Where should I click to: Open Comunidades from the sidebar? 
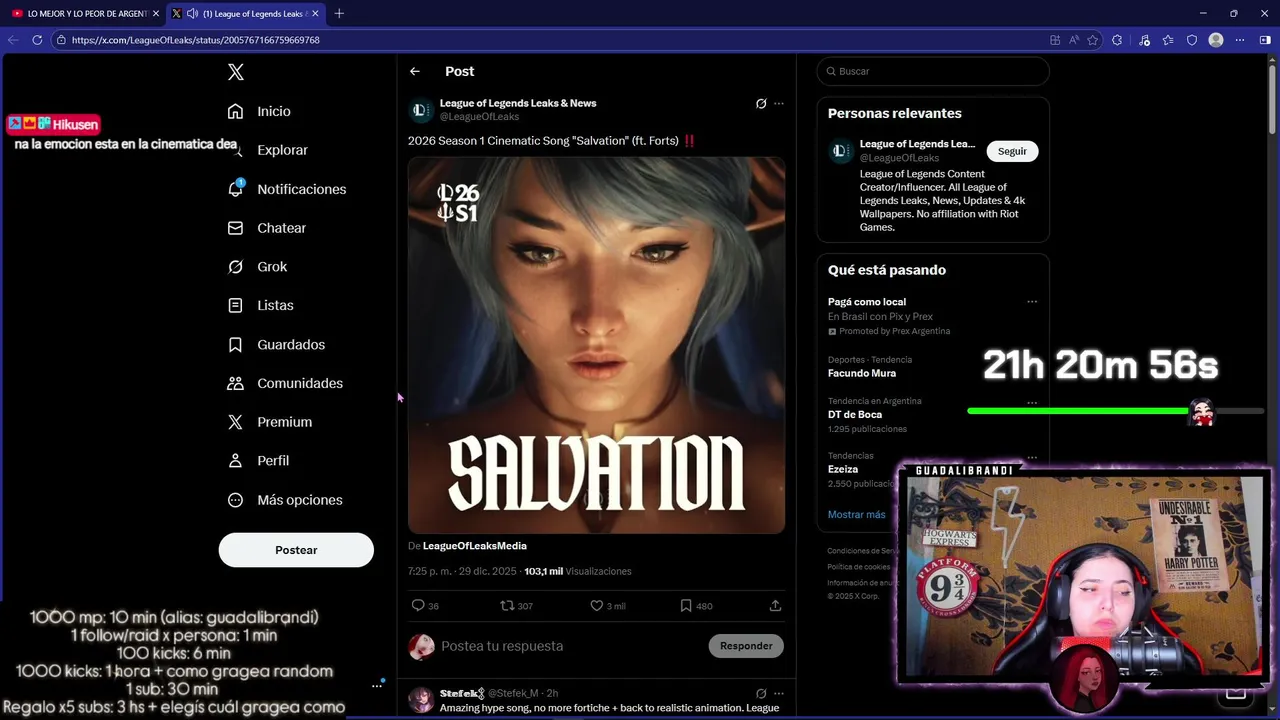(x=286, y=383)
